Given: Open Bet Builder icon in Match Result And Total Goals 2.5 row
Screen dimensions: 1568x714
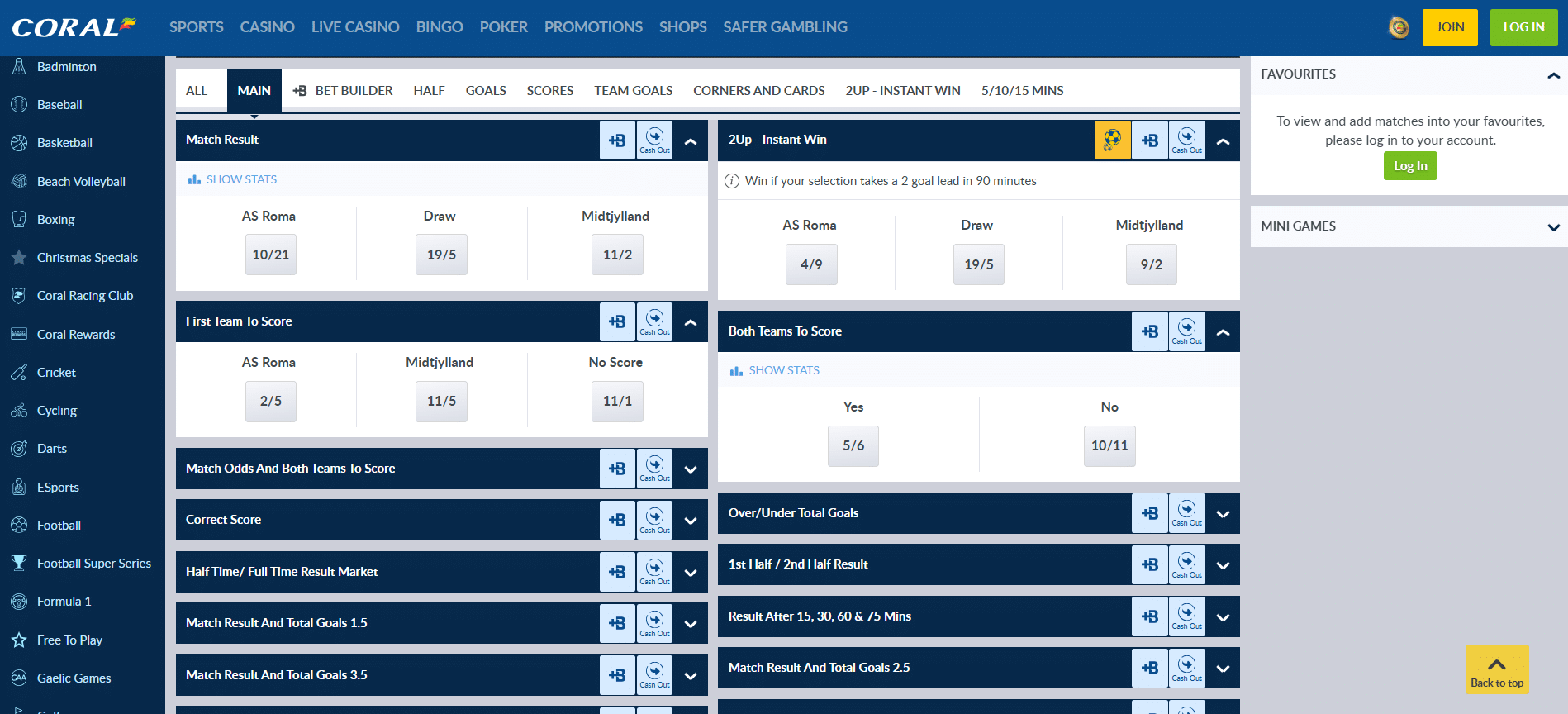Looking at the screenshot, I should click(x=1150, y=668).
